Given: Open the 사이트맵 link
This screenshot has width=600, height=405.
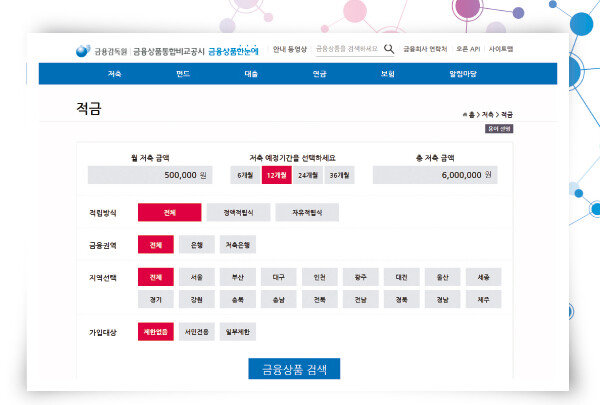Looking at the screenshot, I should [501, 48].
